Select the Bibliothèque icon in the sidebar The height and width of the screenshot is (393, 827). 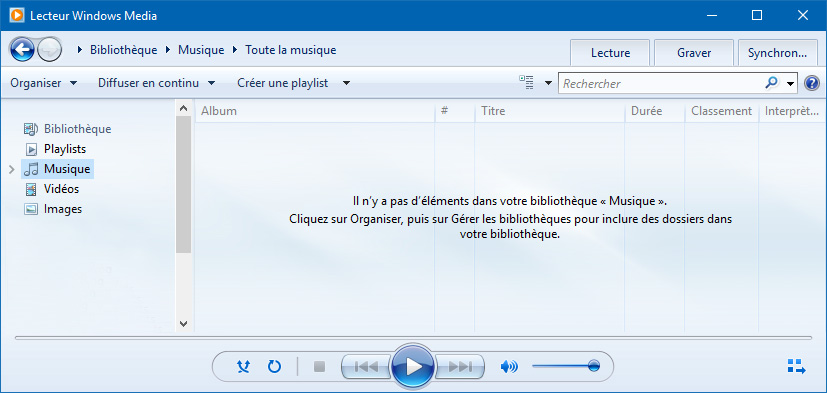(31, 129)
